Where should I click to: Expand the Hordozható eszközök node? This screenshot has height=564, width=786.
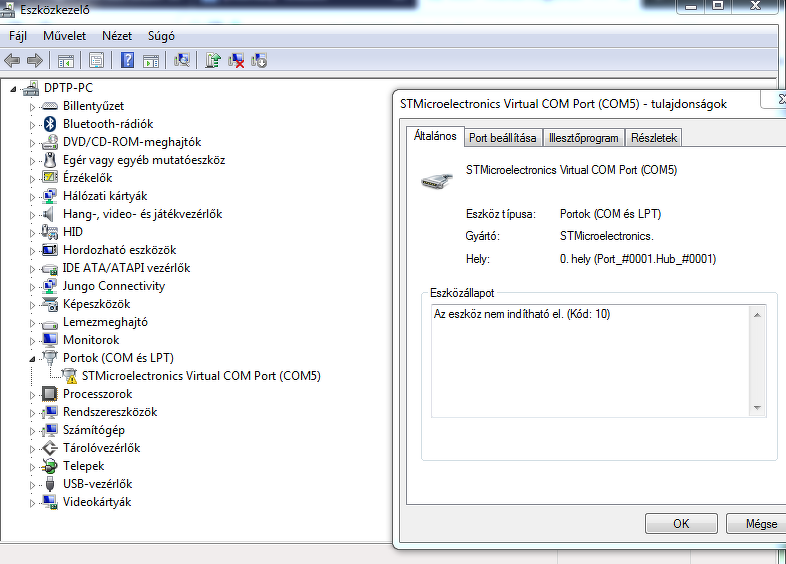pos(32,251)
